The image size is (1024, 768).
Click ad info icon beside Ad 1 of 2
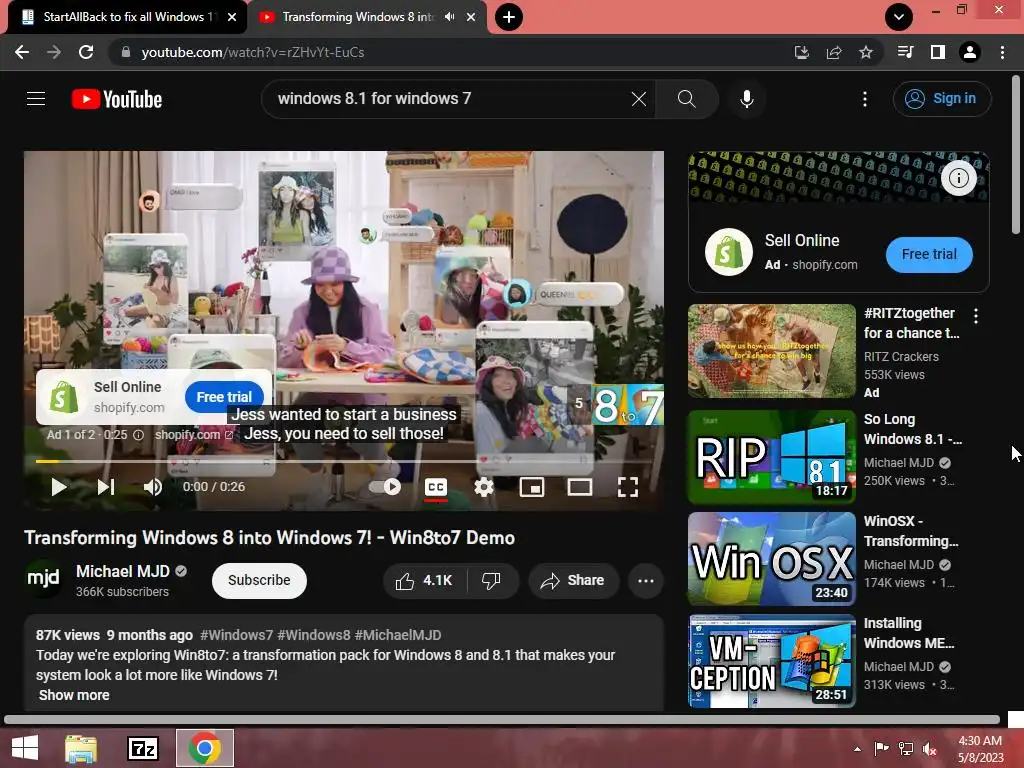[x=138, y=435]
